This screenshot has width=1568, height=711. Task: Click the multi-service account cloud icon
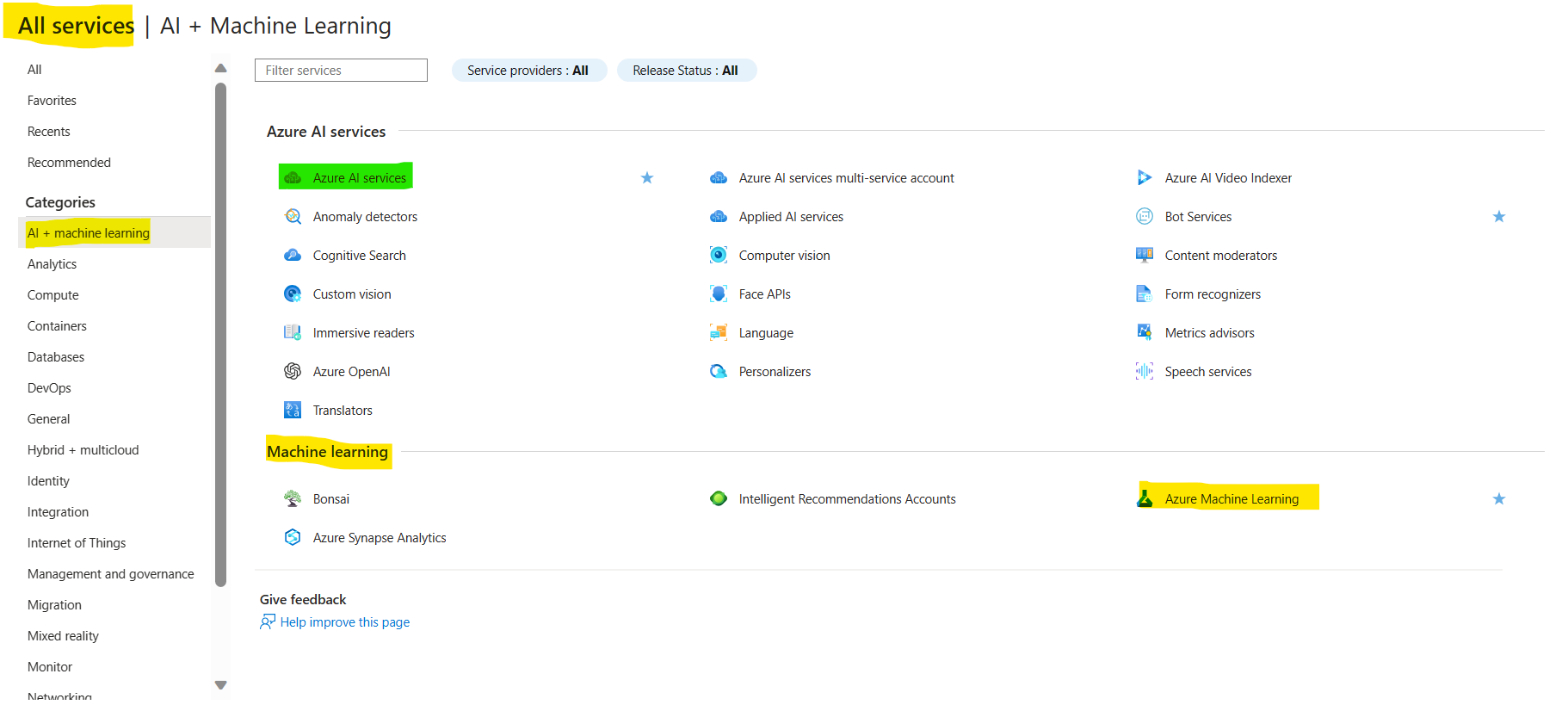pos(719,178)
